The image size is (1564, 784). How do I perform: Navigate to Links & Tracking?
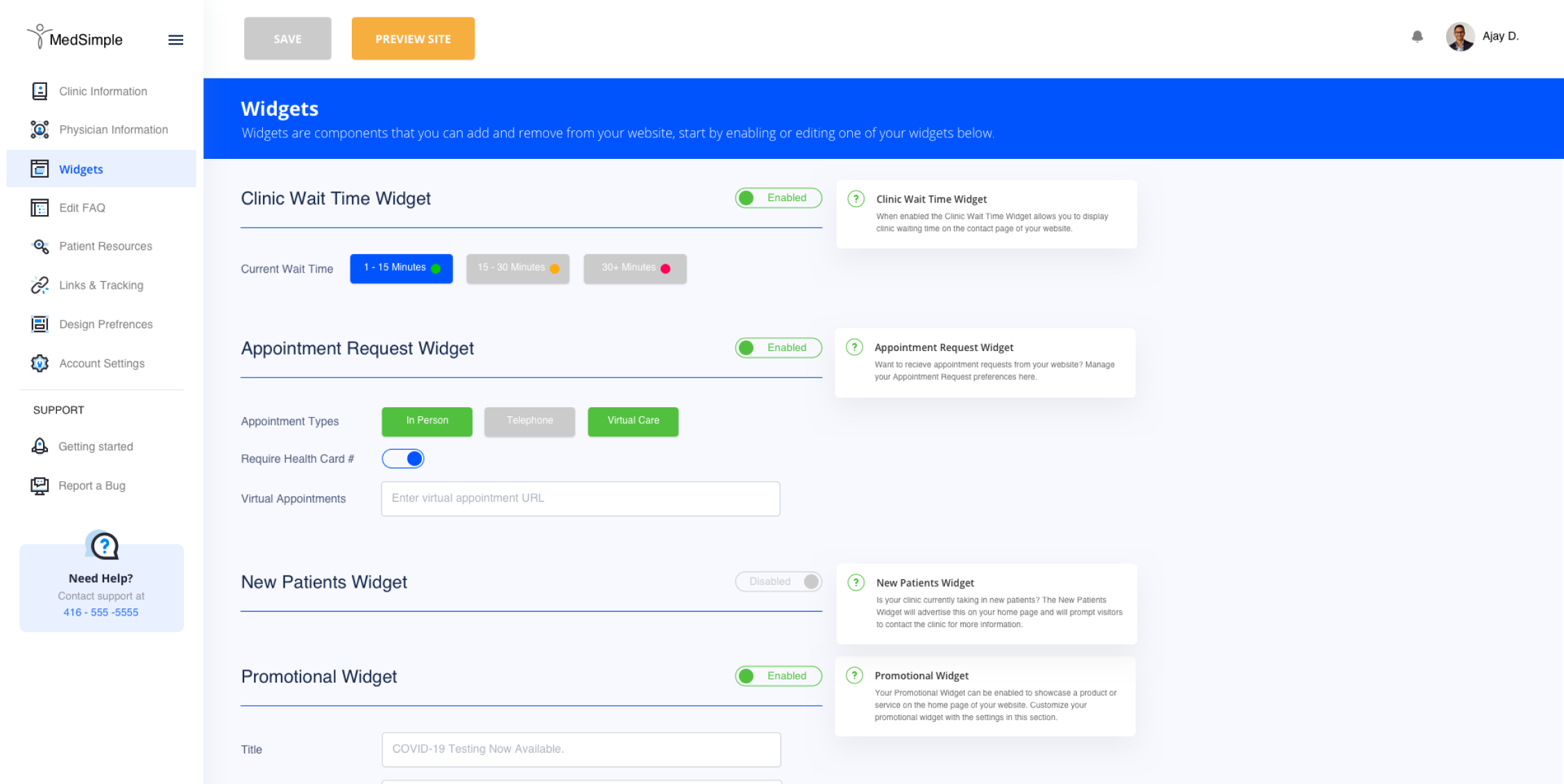(101, 285)
